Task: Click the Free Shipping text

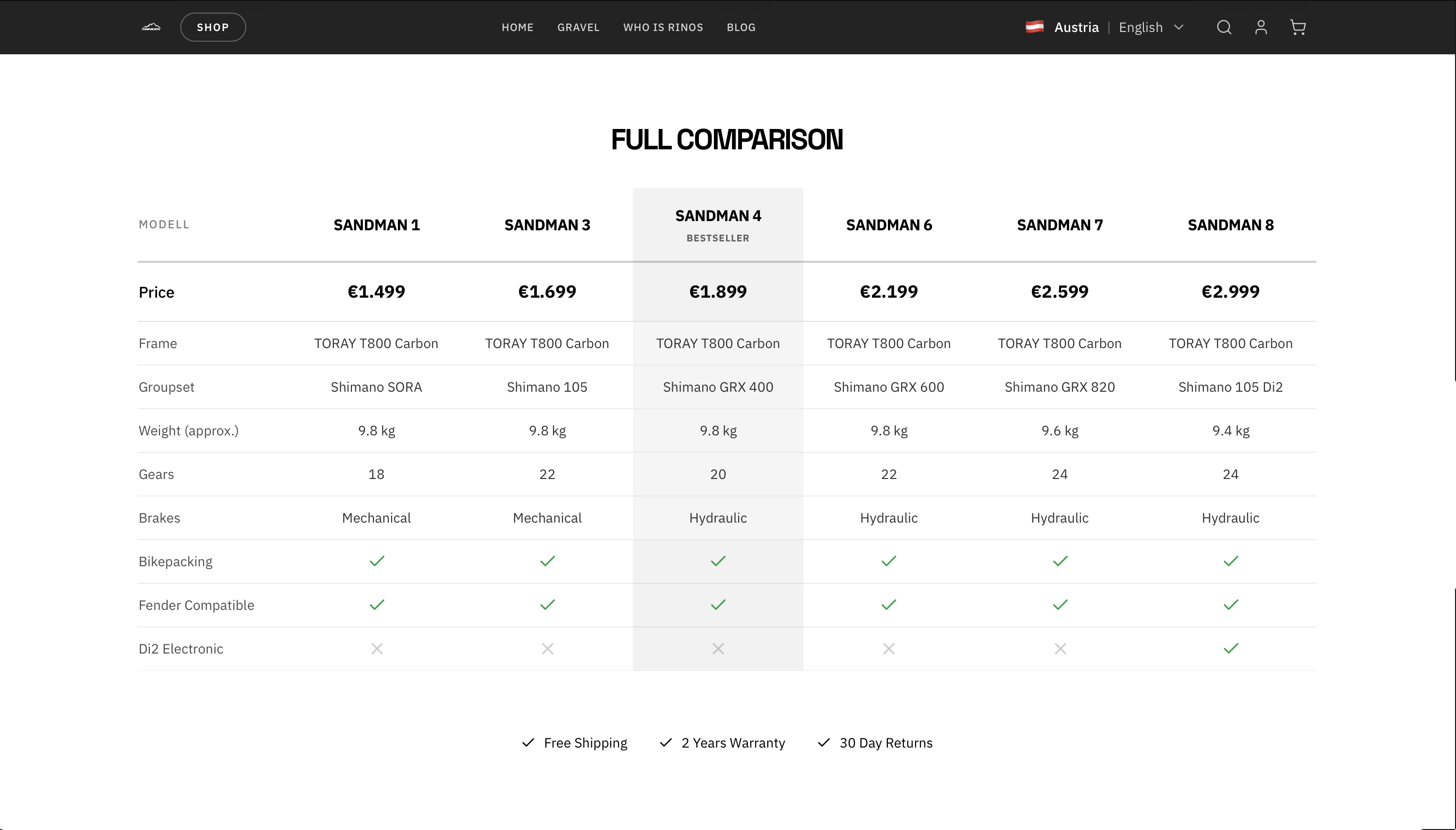Action: coord(586,743)
